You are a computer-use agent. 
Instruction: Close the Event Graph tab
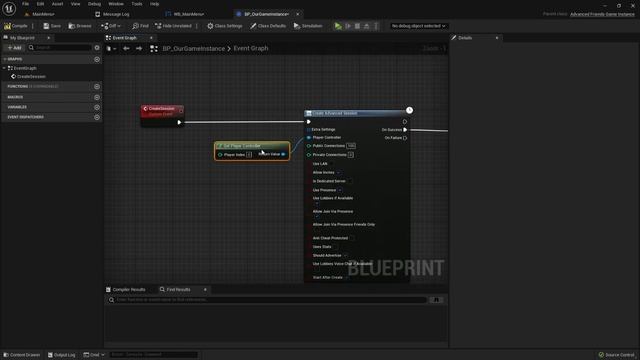pyautogui.click(x=151, y=38)
